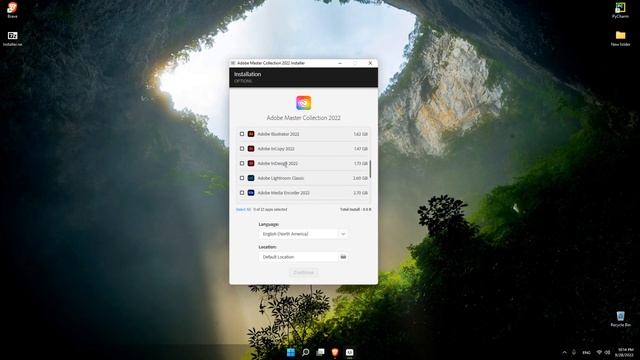Select the New folder desktop icon

(620, 38)
